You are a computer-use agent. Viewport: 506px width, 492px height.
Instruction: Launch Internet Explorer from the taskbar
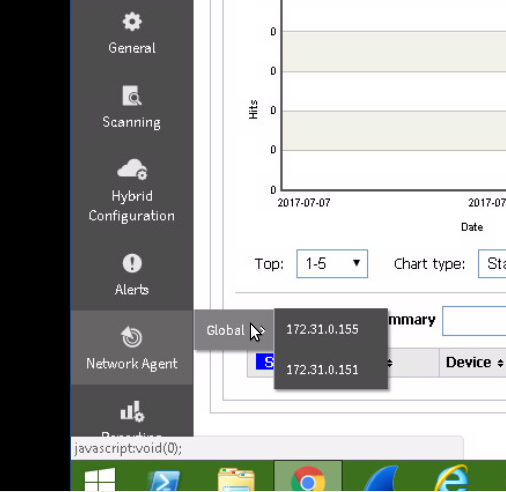point(452,479)
